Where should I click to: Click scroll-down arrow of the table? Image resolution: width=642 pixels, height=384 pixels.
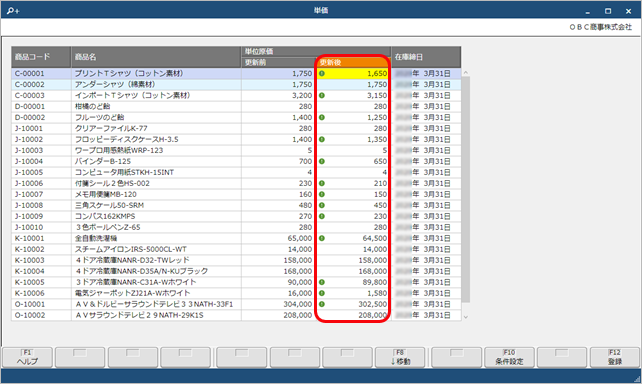(466, 317)
